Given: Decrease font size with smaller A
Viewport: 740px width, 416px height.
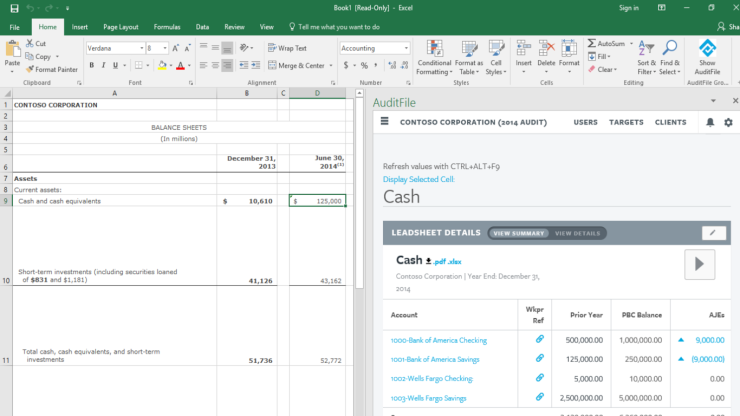Looking at the screenshot, I should click(x=187, y=48).
